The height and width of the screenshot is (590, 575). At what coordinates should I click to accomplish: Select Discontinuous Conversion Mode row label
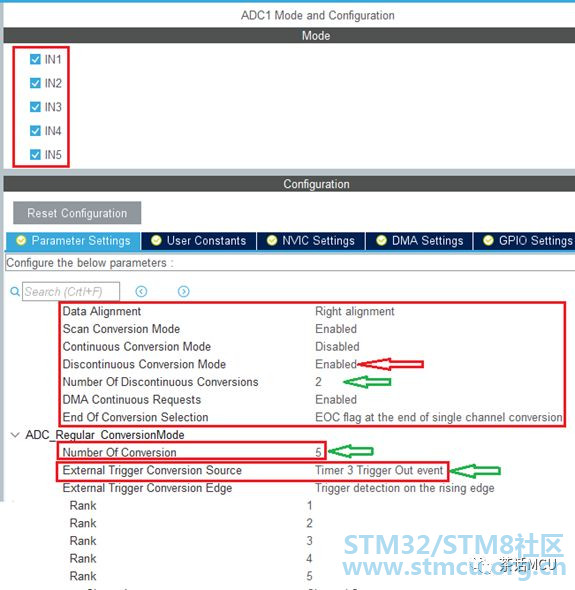[x=144, y=364]
